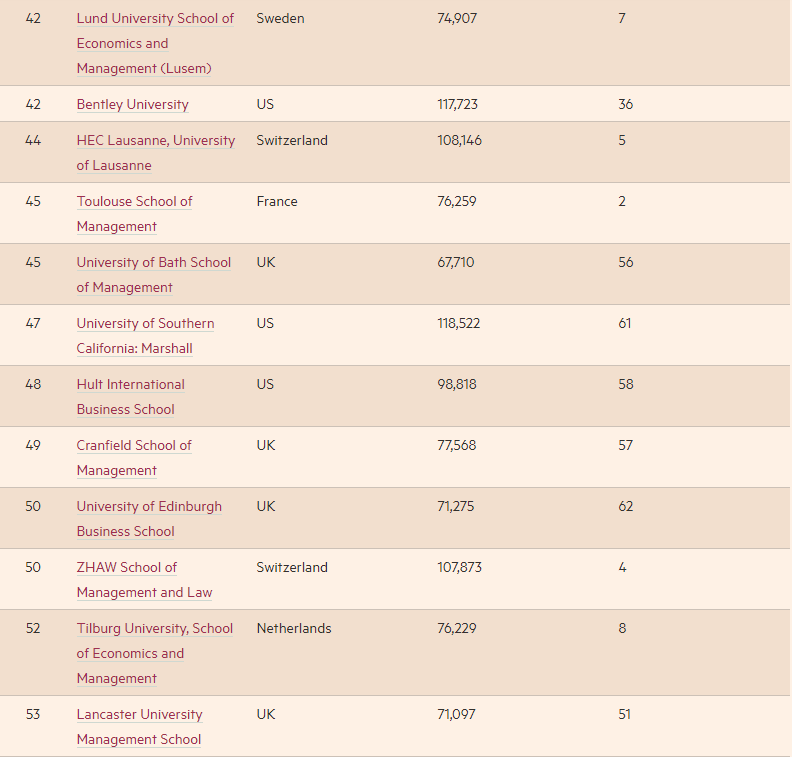Click UK in the Lancaster University row
This screenshot has height=757, width=792.
click(x=266, y=715)
